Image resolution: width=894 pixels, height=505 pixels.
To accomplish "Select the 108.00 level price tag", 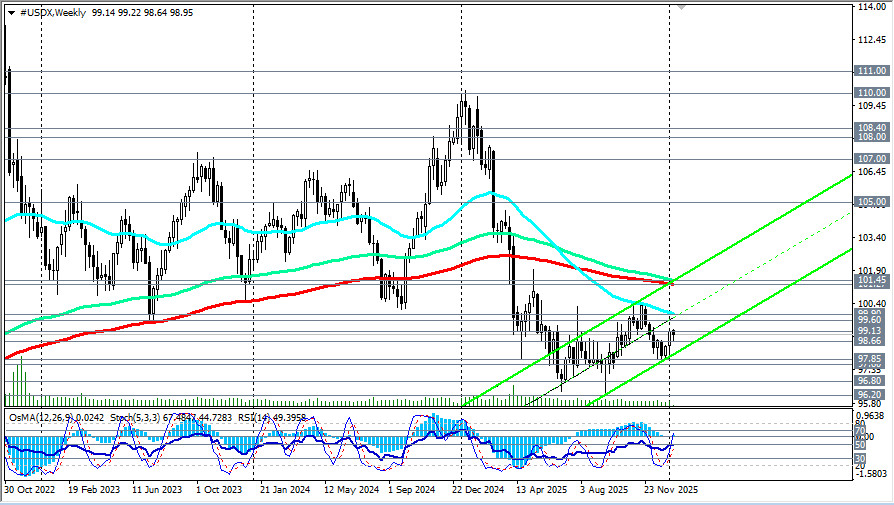I will [x=872, y=137].
